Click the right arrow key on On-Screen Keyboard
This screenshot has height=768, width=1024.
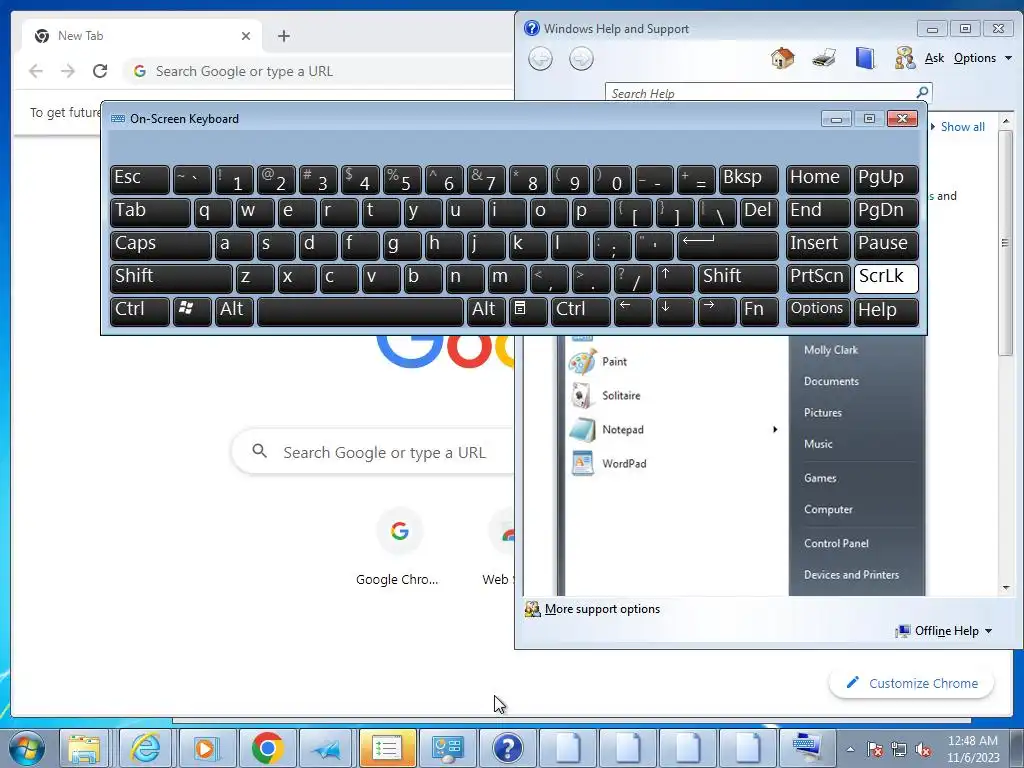(716, 310)
